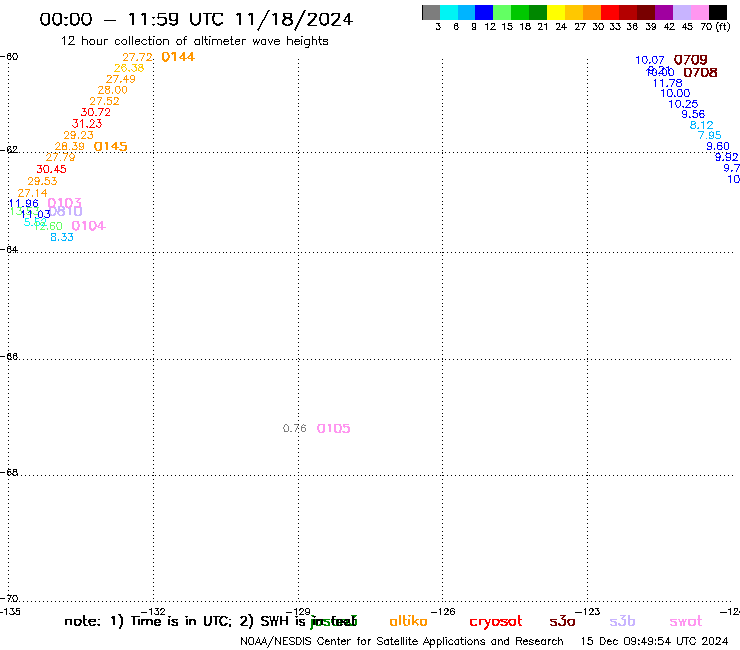Select the pink swatch in the legend bar
This screenshot has height=650, width=740.
tap(700, 12)
